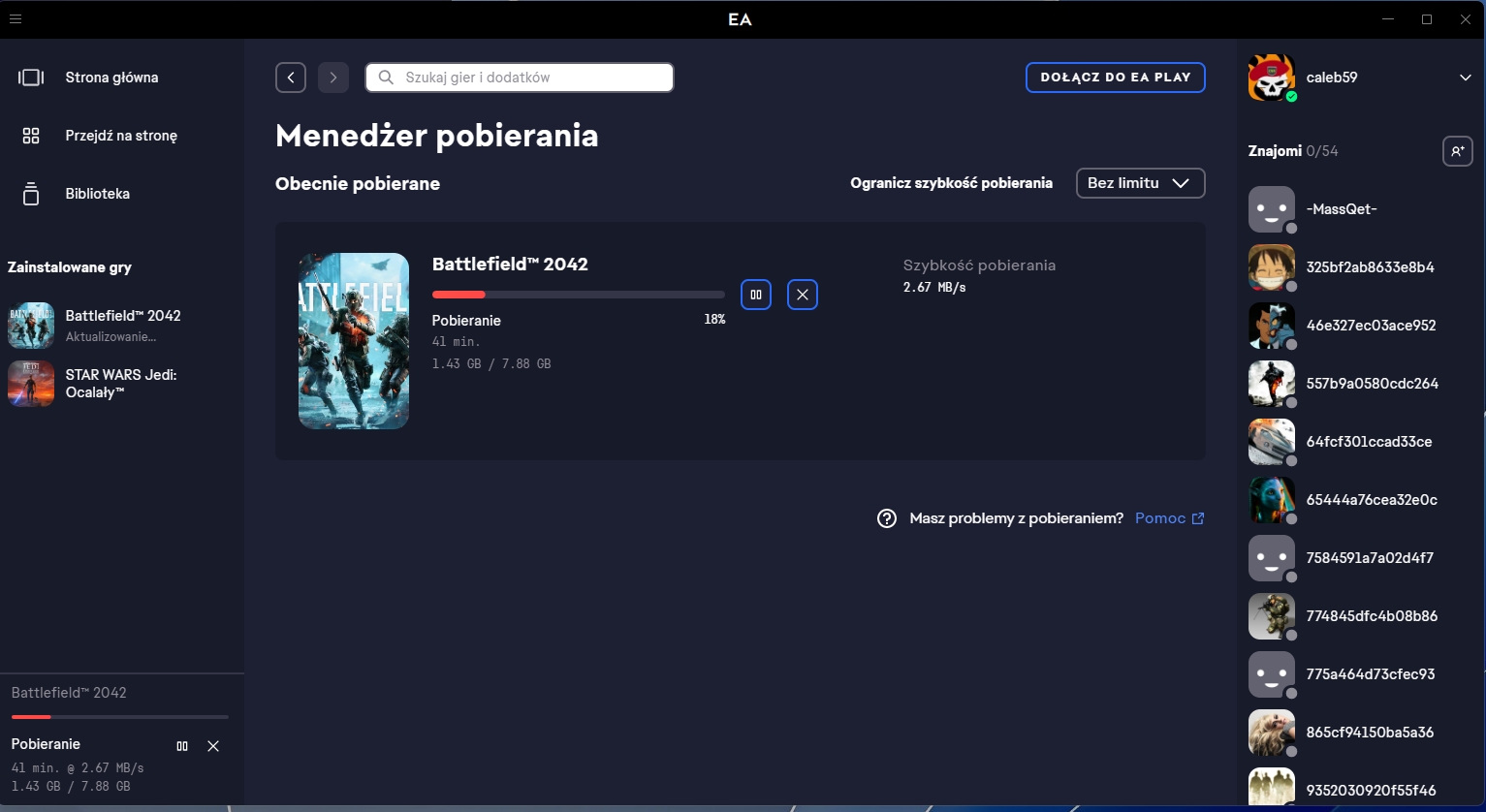This screenshot has height=812, width=1486.
Task: Click avatar of friend 65444a76cea32e0c
Action: tap(1272, 500)
